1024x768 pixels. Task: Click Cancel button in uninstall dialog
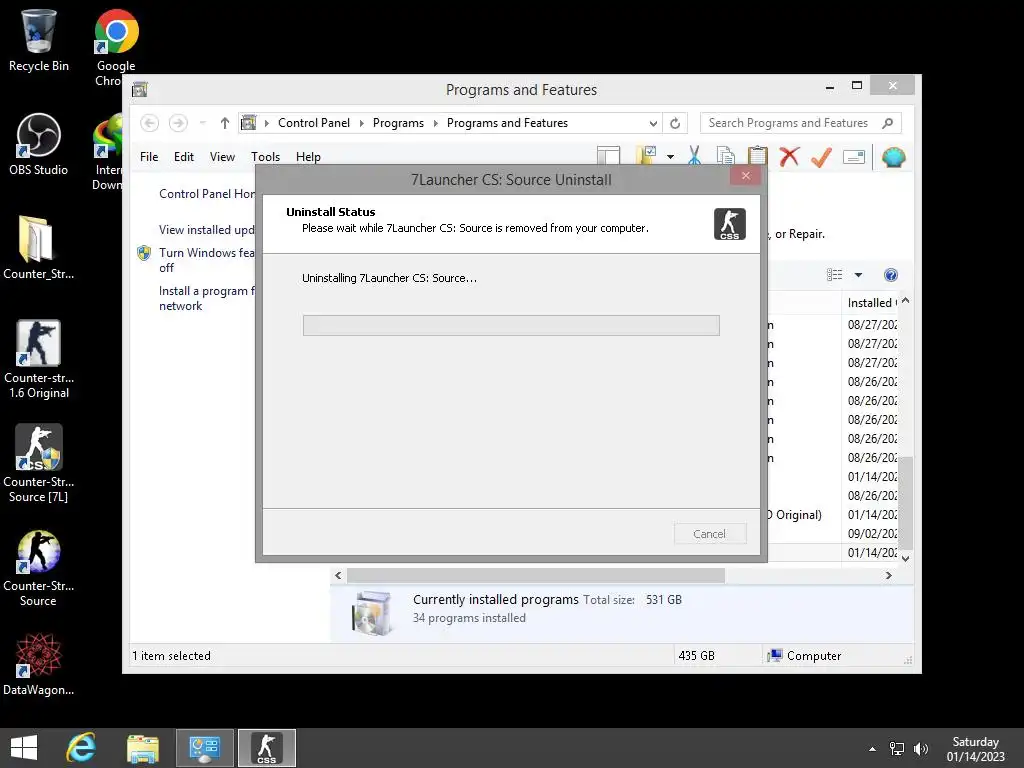point(710,534)
